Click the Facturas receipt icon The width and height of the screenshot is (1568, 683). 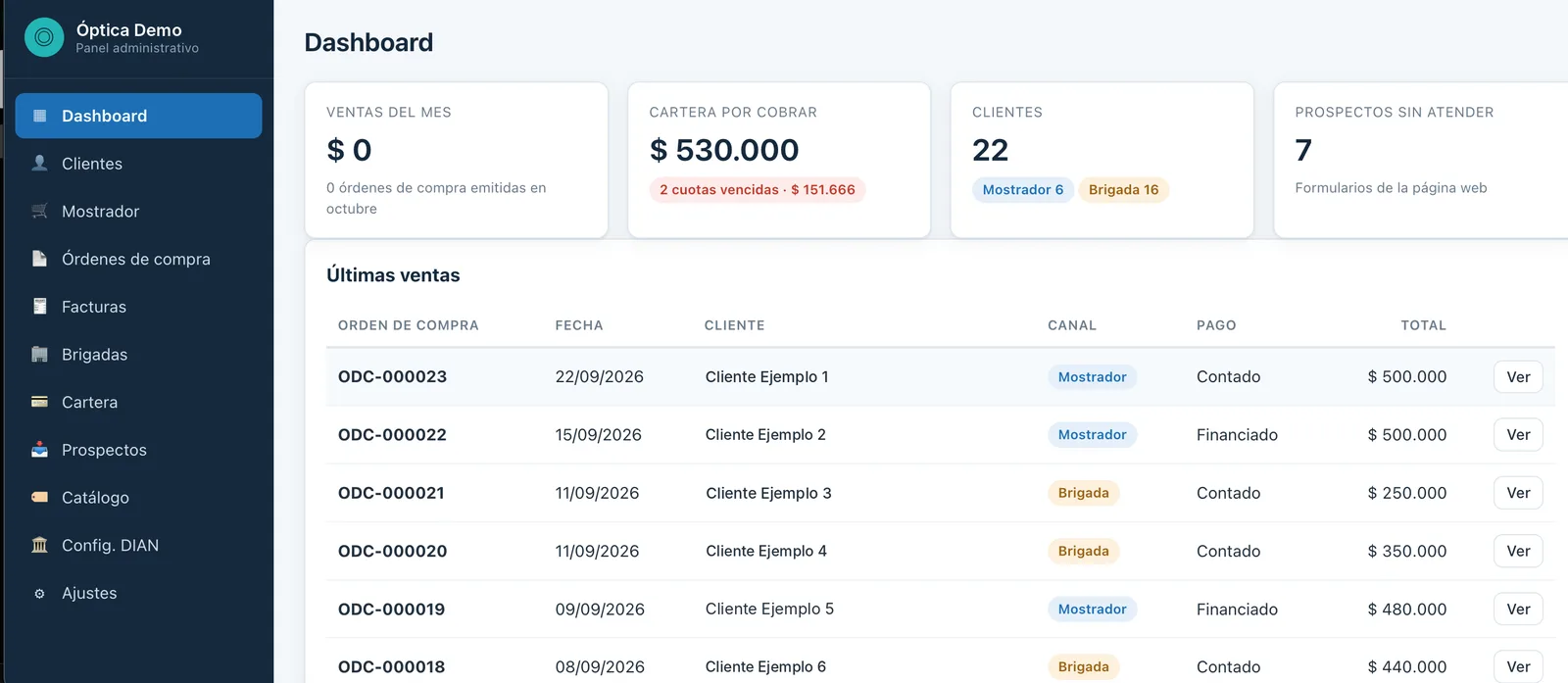40,307
